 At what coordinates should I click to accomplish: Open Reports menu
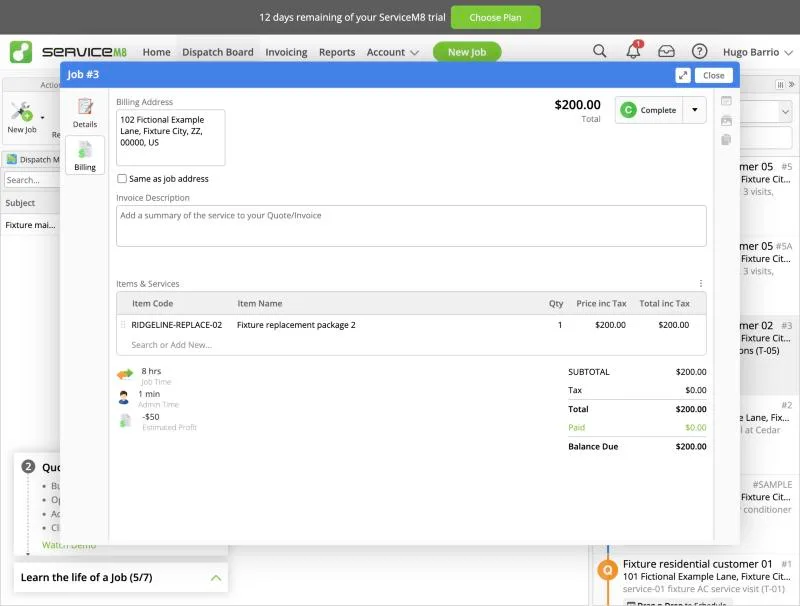tap(337, 52)
